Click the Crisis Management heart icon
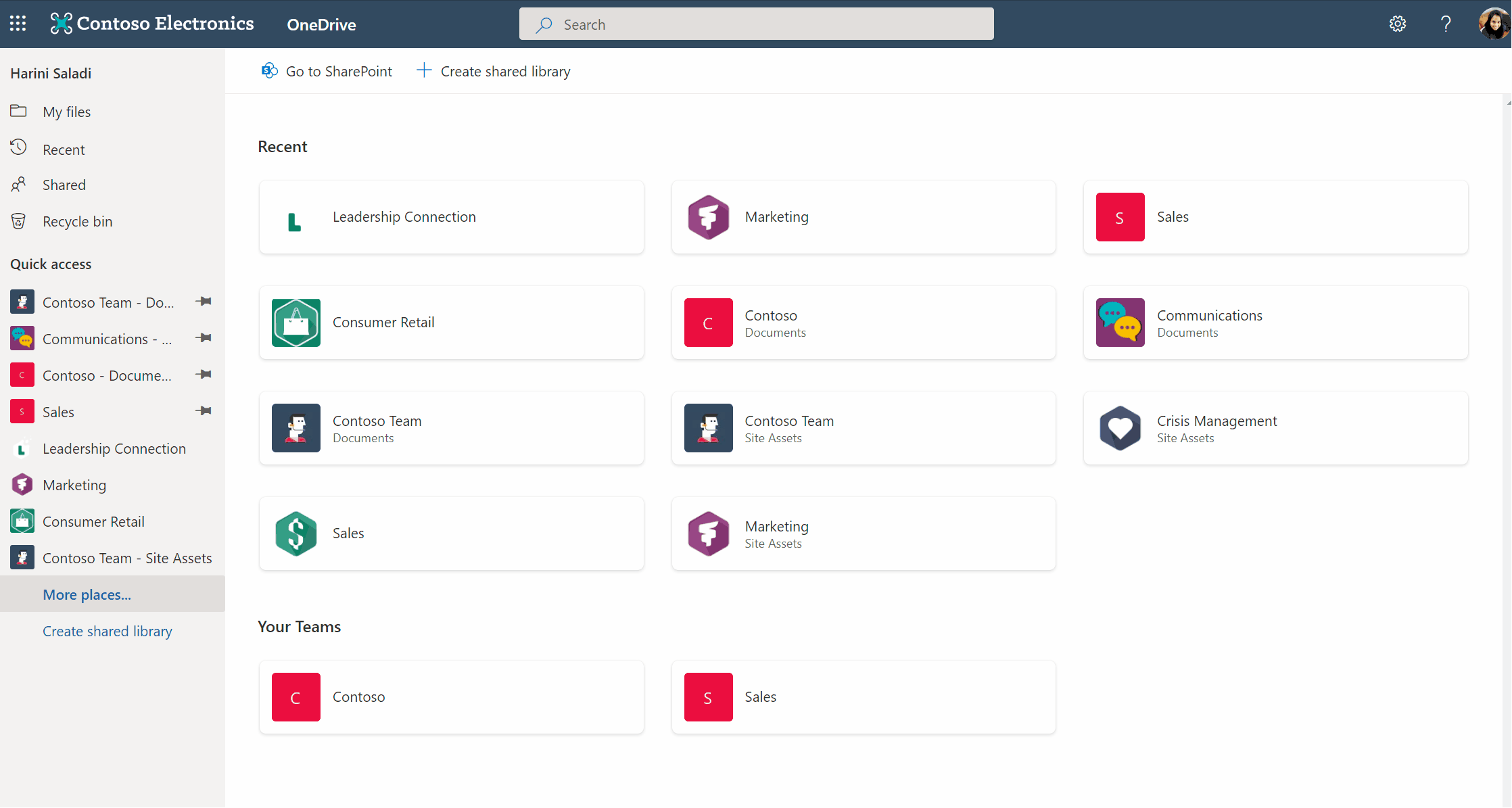 1120,428
